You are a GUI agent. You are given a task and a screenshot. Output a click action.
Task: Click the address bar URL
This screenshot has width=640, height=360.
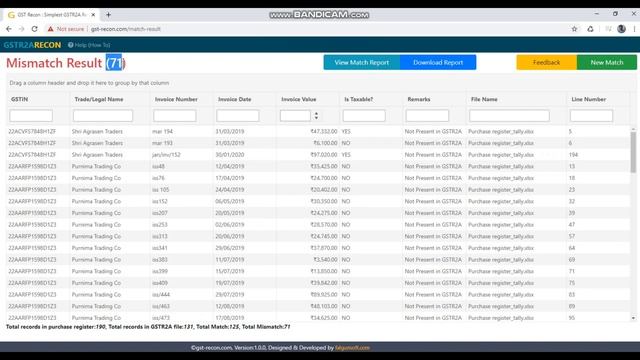[x=126, y=29]
